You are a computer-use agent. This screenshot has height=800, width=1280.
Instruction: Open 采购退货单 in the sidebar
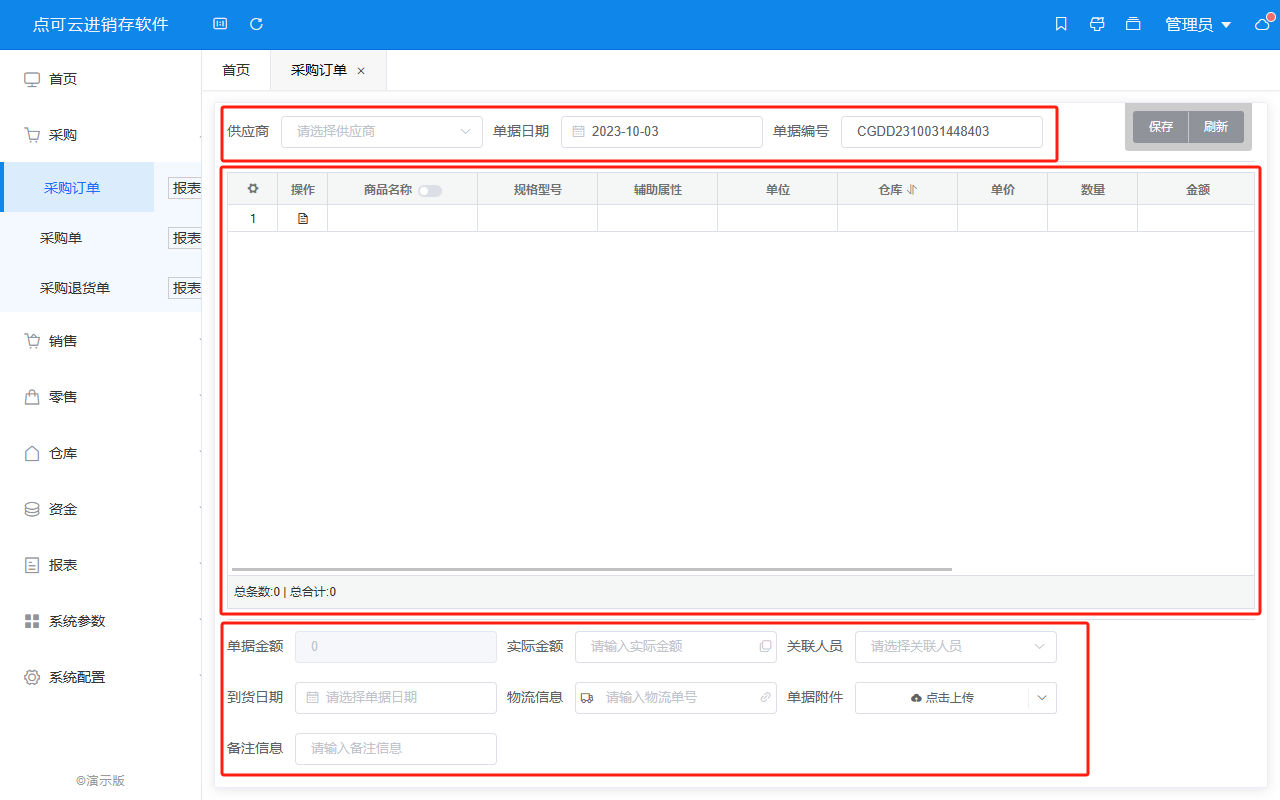[x=75, y=288]
